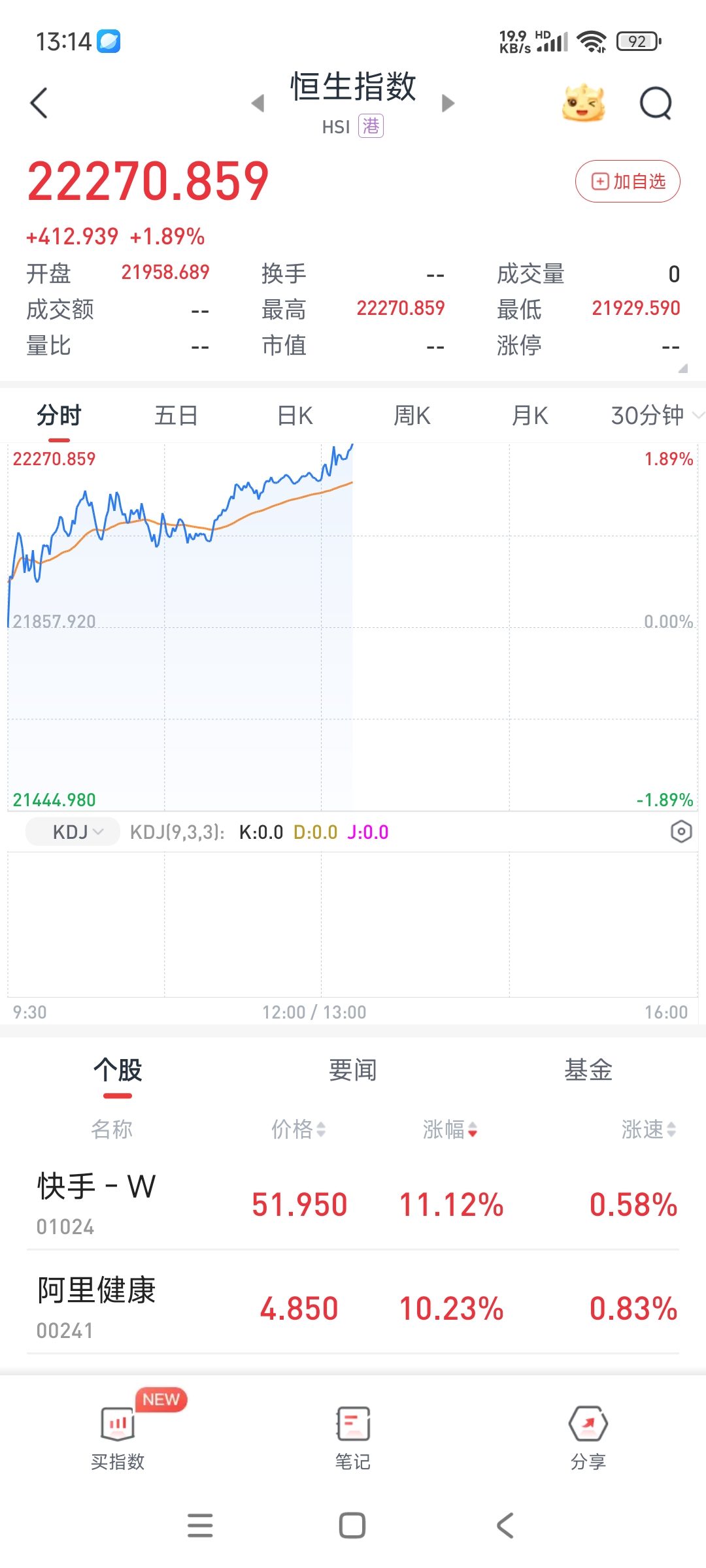This screenshot has height=1568, width=706.
Task: Expand quote details corner triangle
Action: click(683, 368)
